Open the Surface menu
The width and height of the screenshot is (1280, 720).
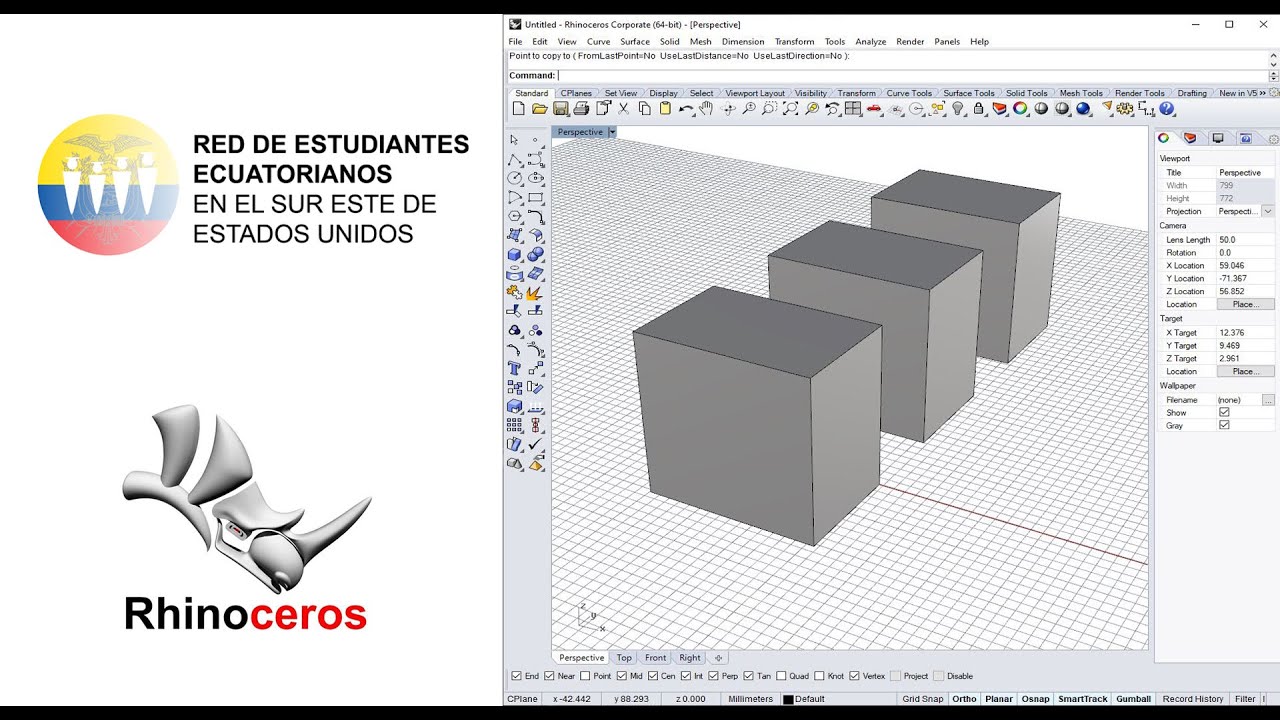(635, 41)
